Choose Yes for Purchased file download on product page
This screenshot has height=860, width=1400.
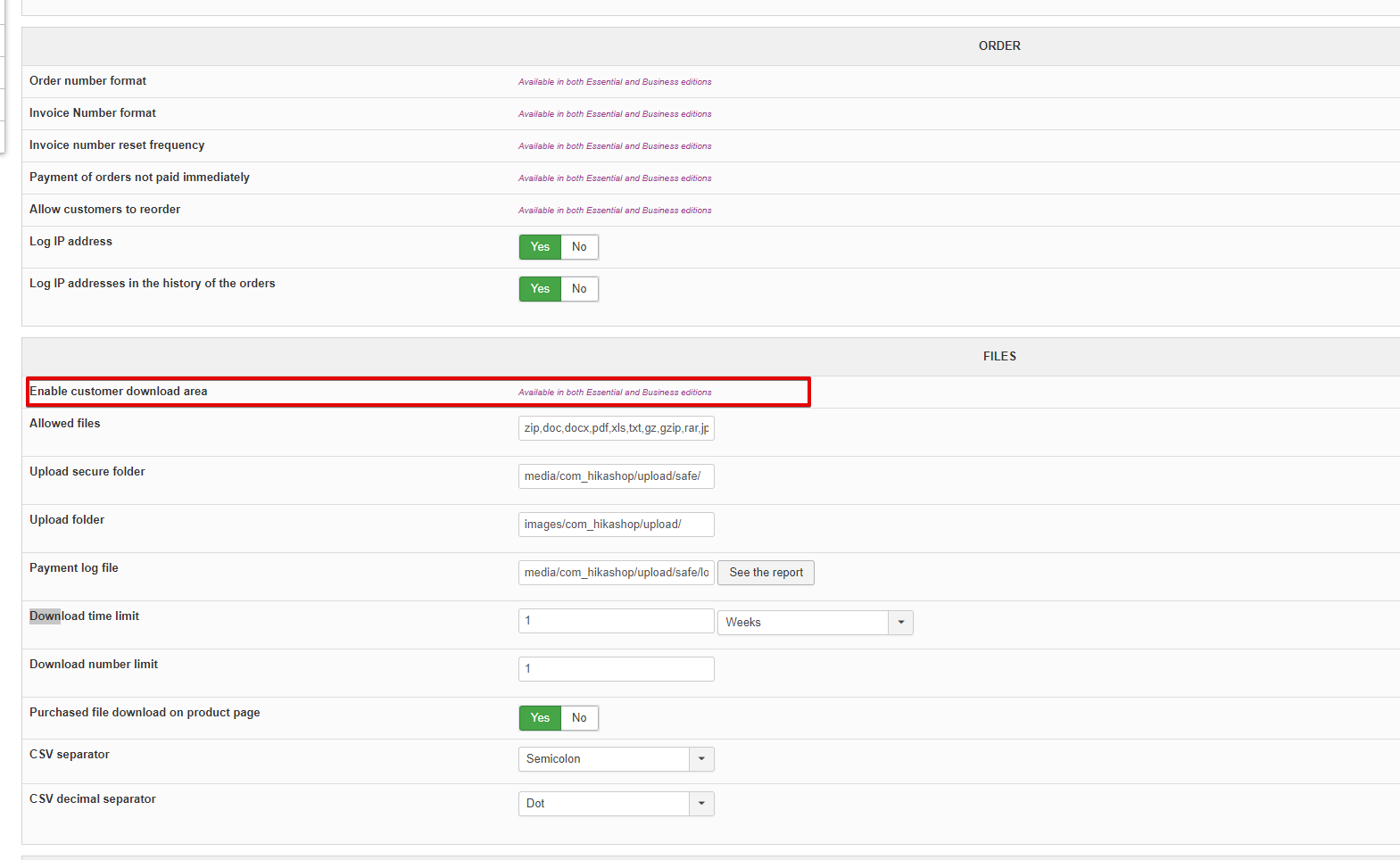pos(540,718)
